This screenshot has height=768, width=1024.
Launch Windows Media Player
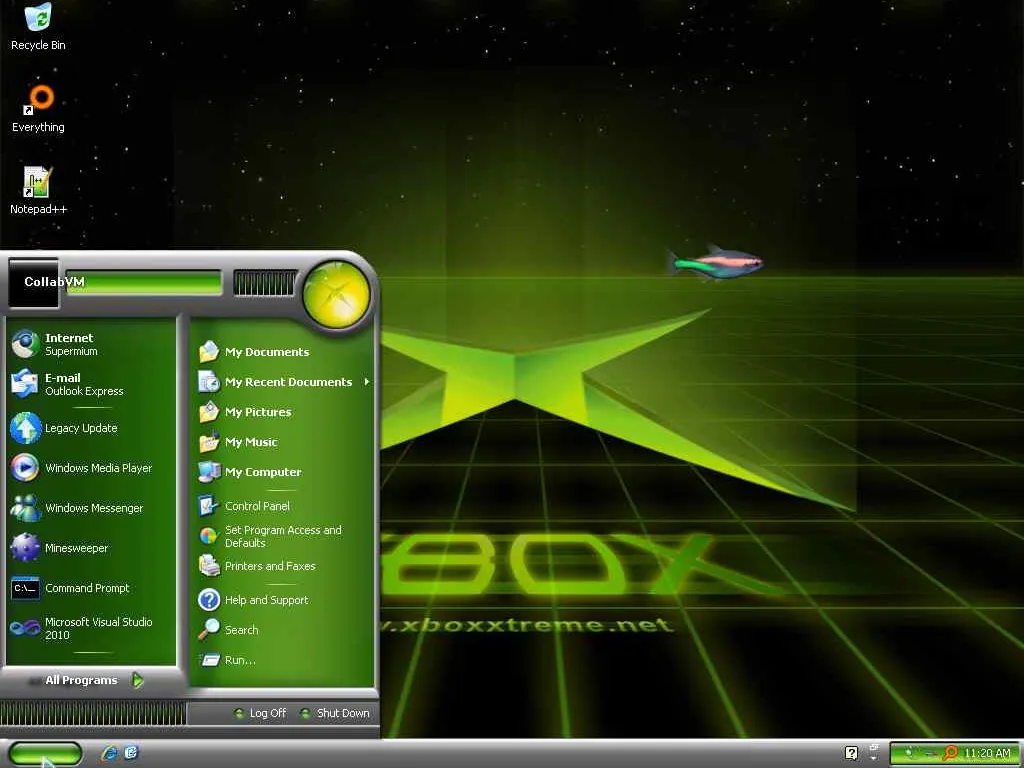coord(91,468)
